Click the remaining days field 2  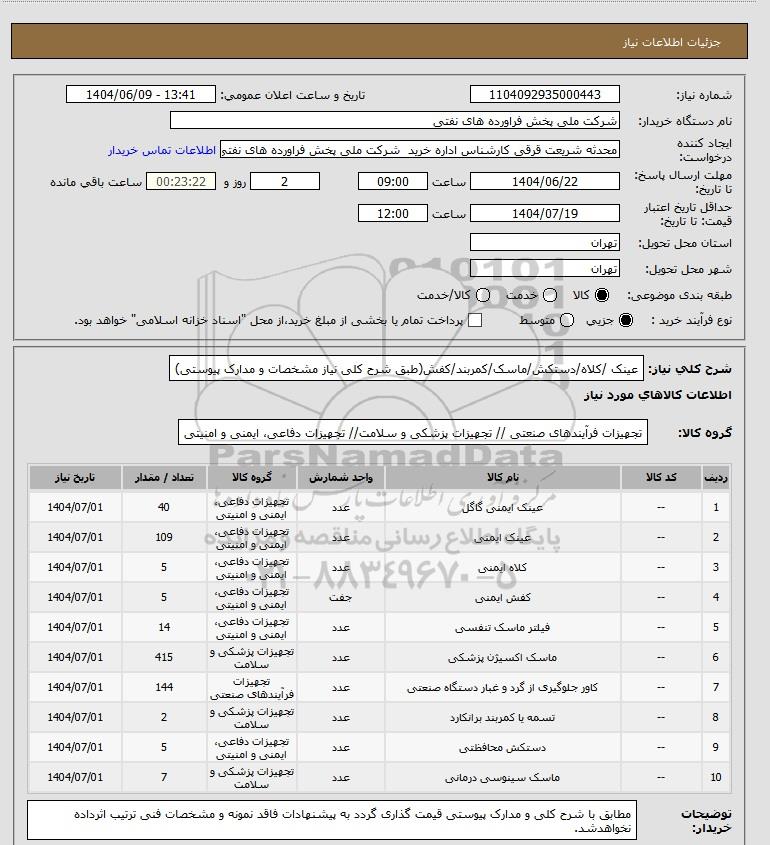[x=285, y=182]
